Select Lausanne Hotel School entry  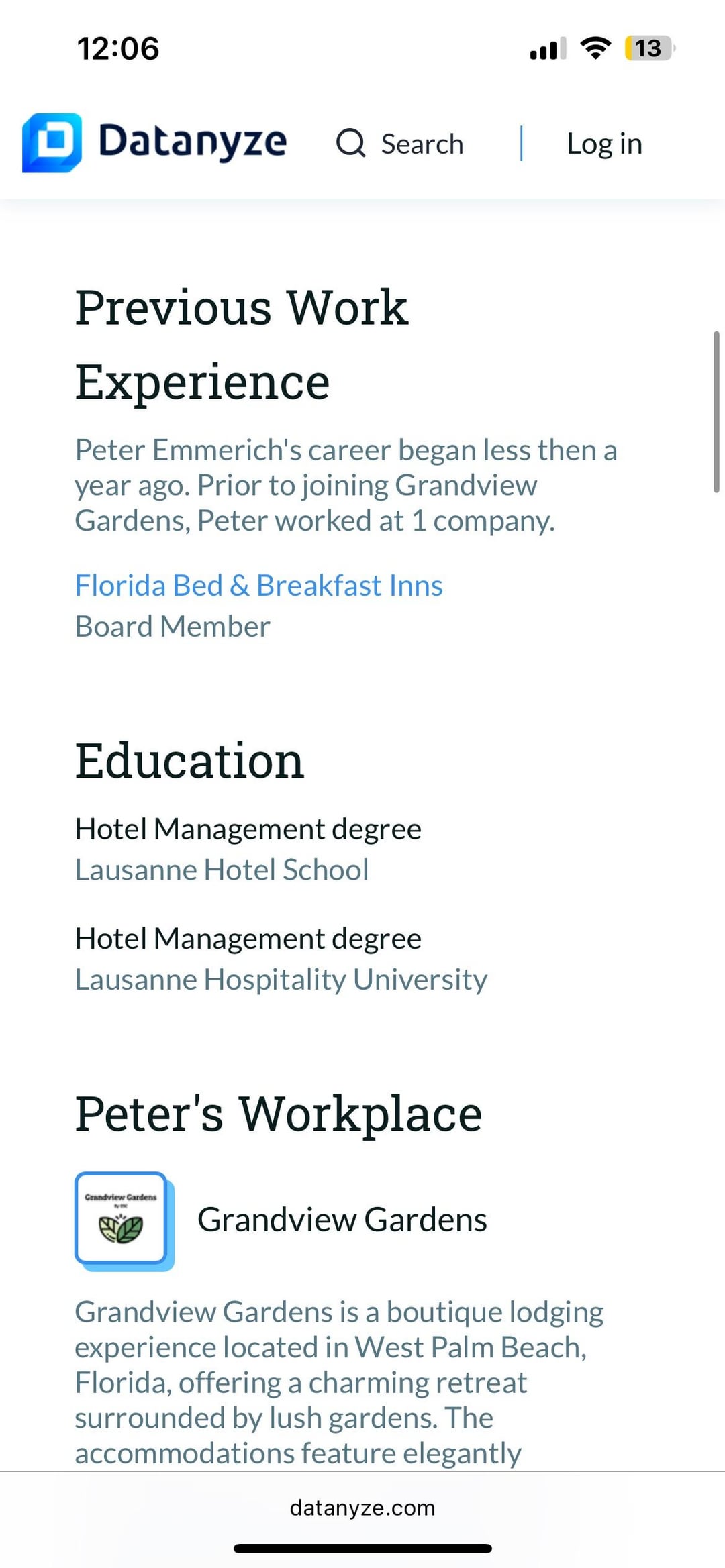tap(222, 870)
